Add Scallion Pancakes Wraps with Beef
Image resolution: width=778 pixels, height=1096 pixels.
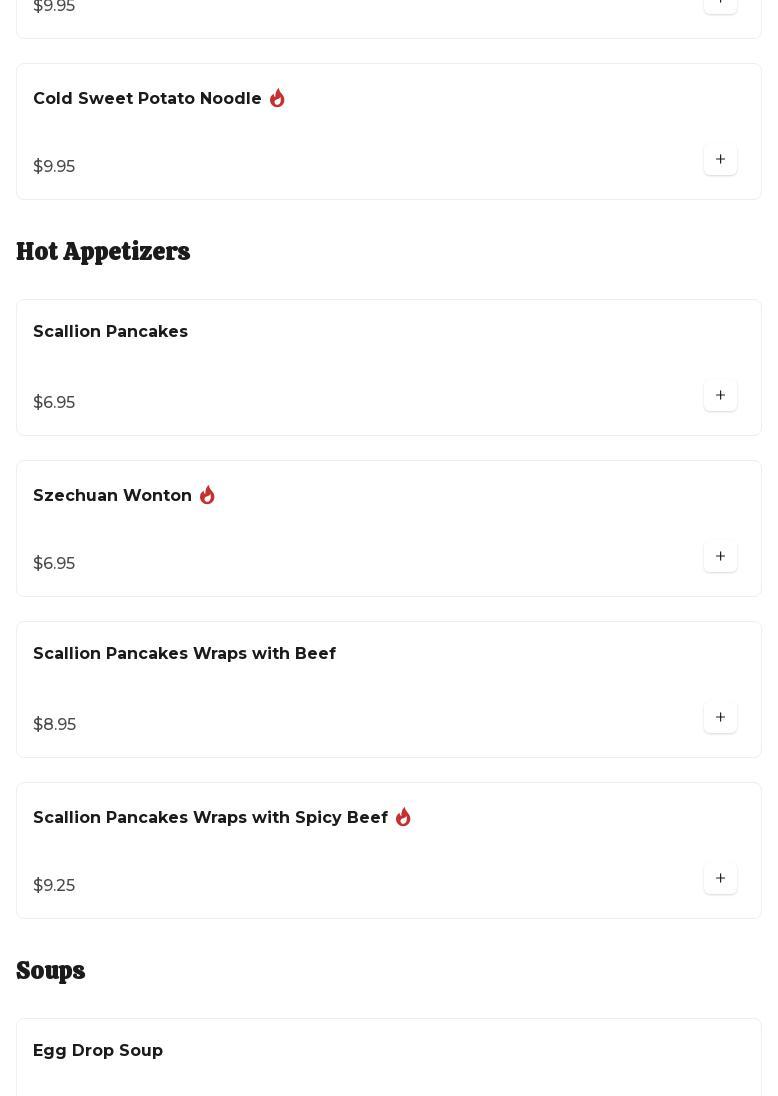(x=720, y=718)
